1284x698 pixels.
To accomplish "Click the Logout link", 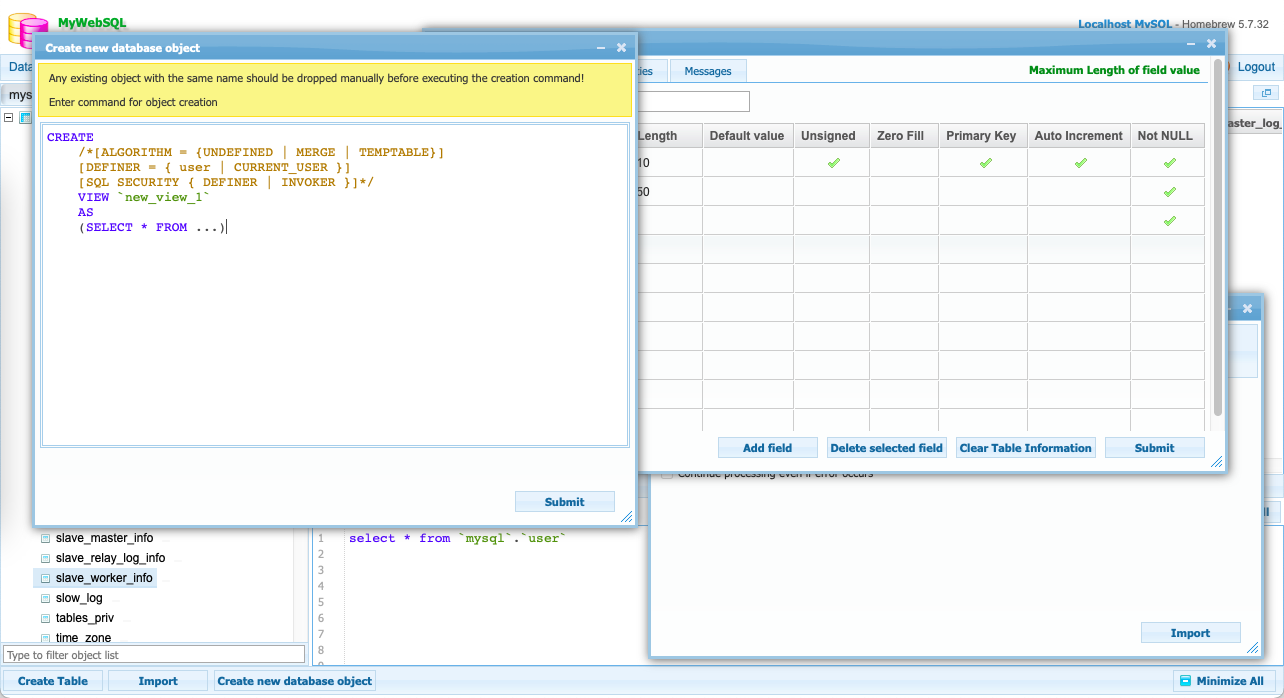I will point(1256,67).
